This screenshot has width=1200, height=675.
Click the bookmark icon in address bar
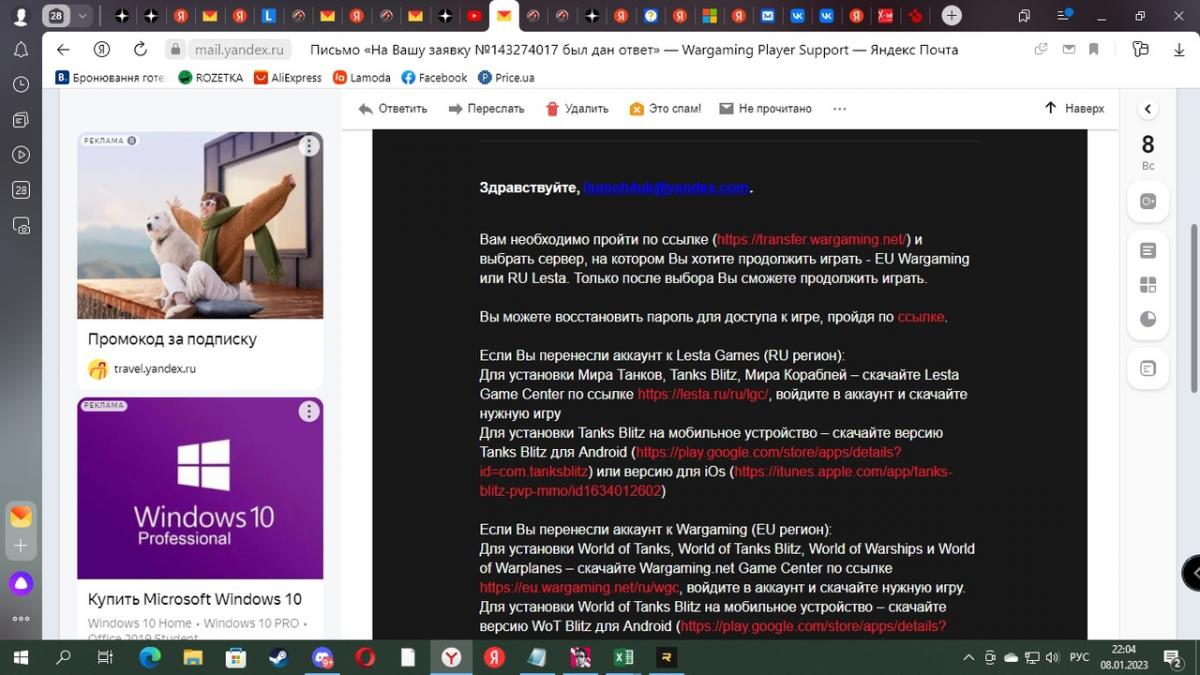[x=1094, y=49]
